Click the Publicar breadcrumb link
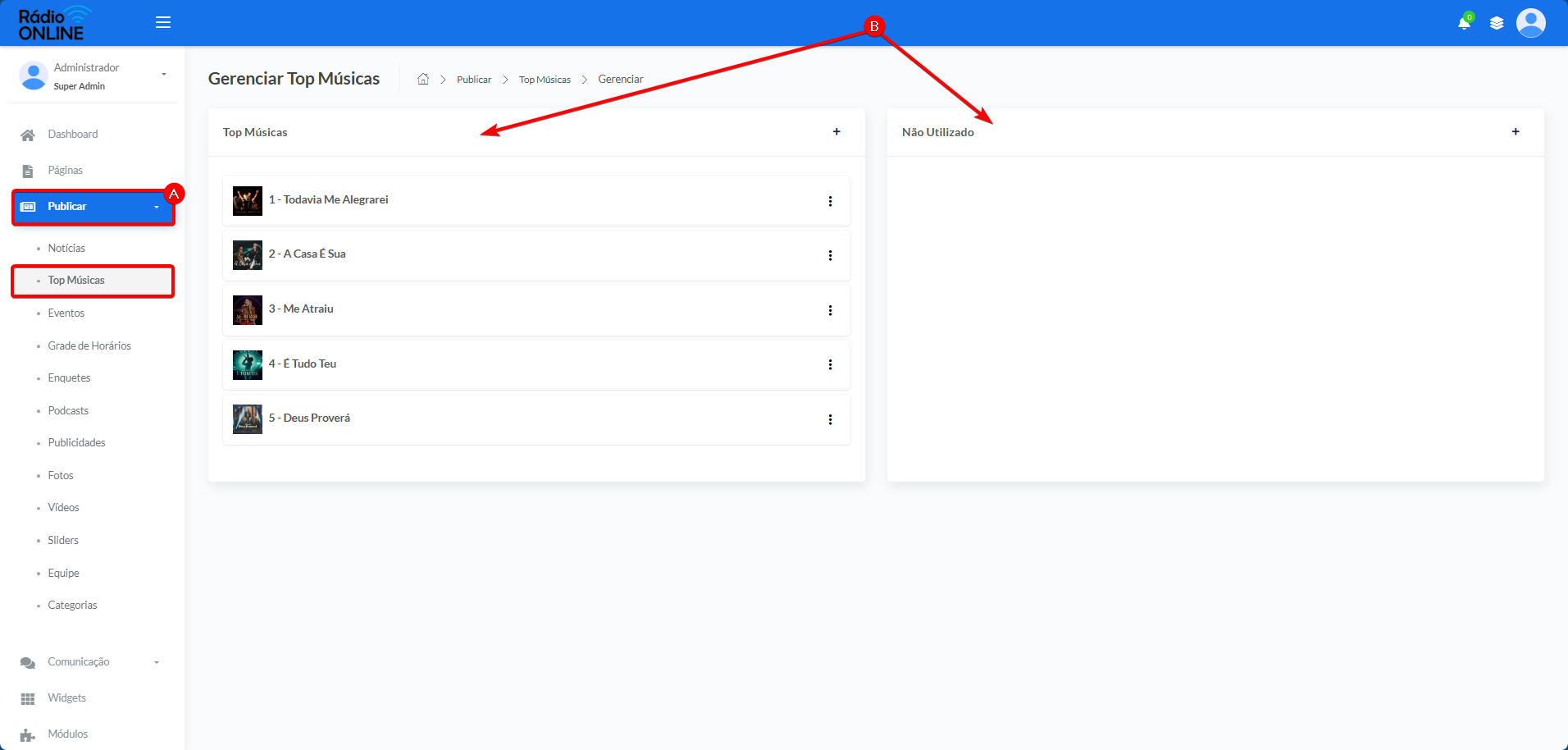 tap(474, 80)
